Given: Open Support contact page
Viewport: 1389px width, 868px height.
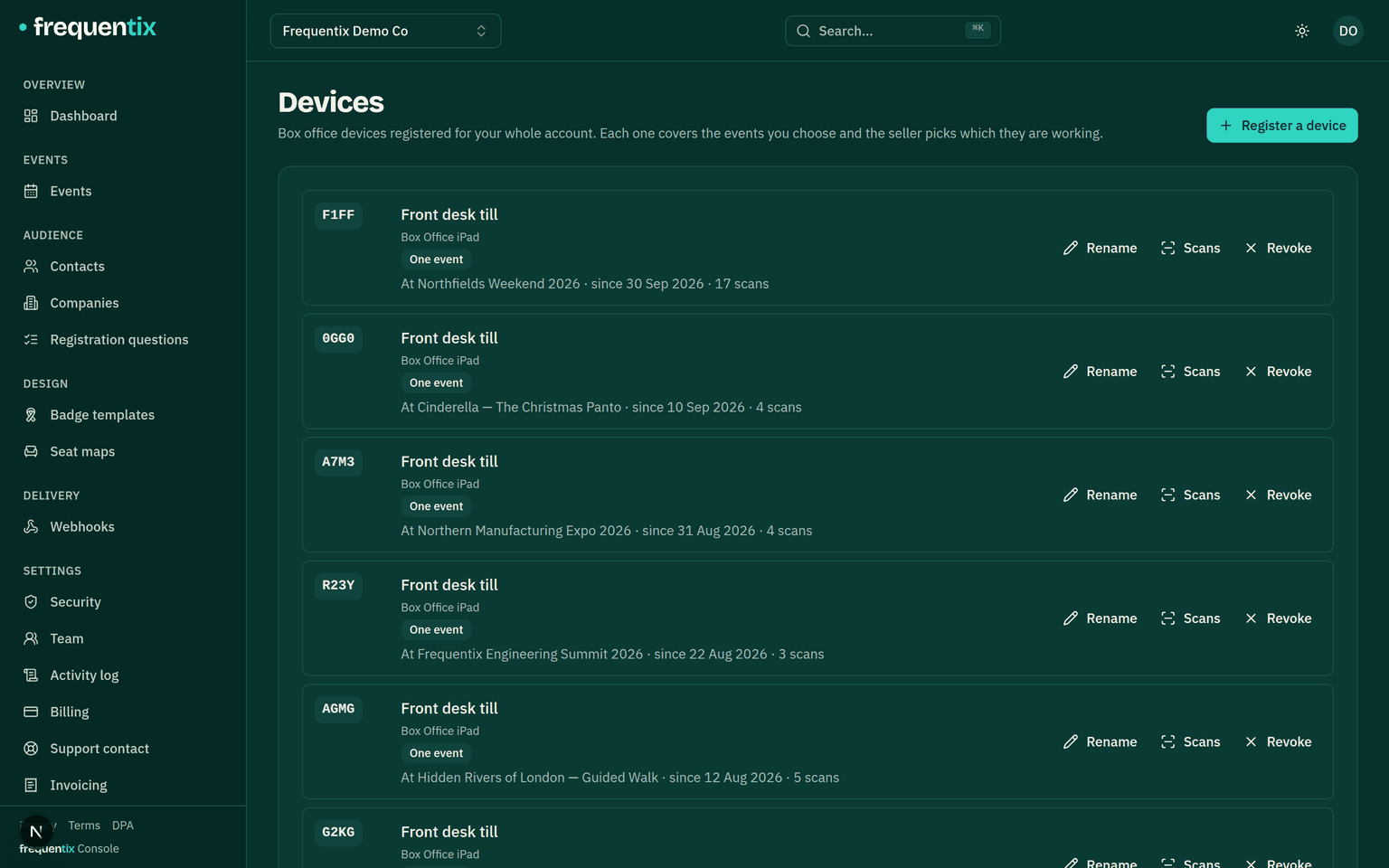Looking at the screenshot, I should click(x=123, y=749).
